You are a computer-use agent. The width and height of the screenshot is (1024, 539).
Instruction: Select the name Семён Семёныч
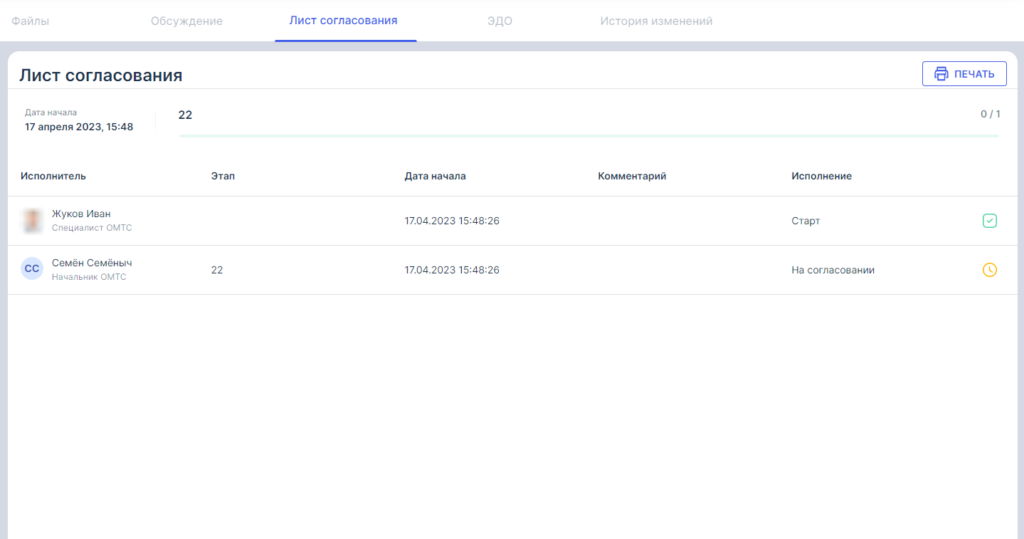click(91, 263)
